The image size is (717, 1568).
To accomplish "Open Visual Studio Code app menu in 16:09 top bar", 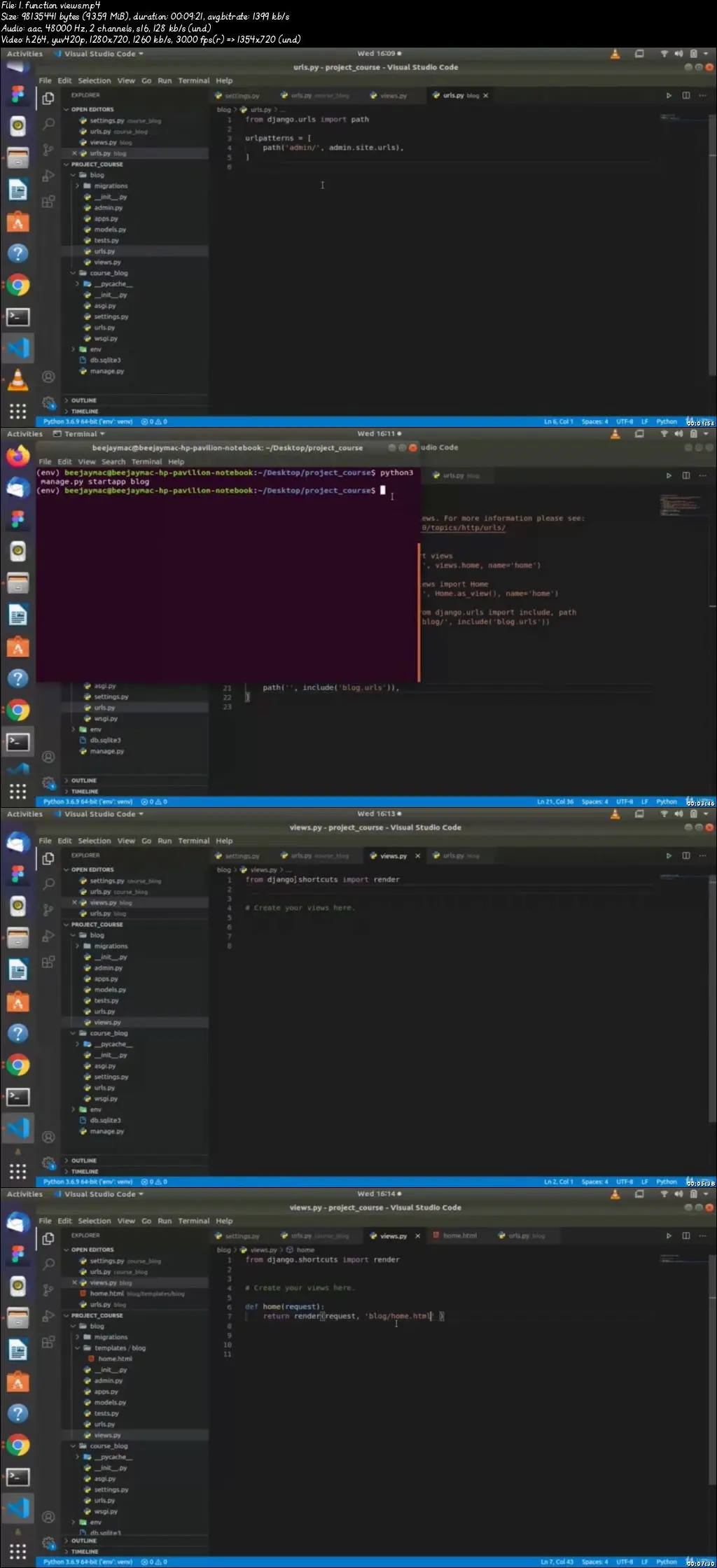I will [x=99, y=54].
